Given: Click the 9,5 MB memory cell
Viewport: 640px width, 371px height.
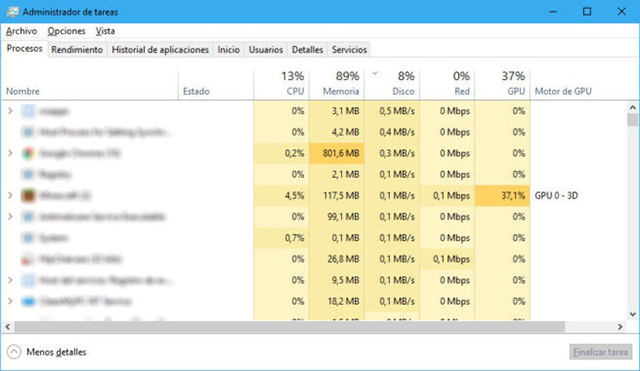Looking at the screenshot, I should coord(337,280).
